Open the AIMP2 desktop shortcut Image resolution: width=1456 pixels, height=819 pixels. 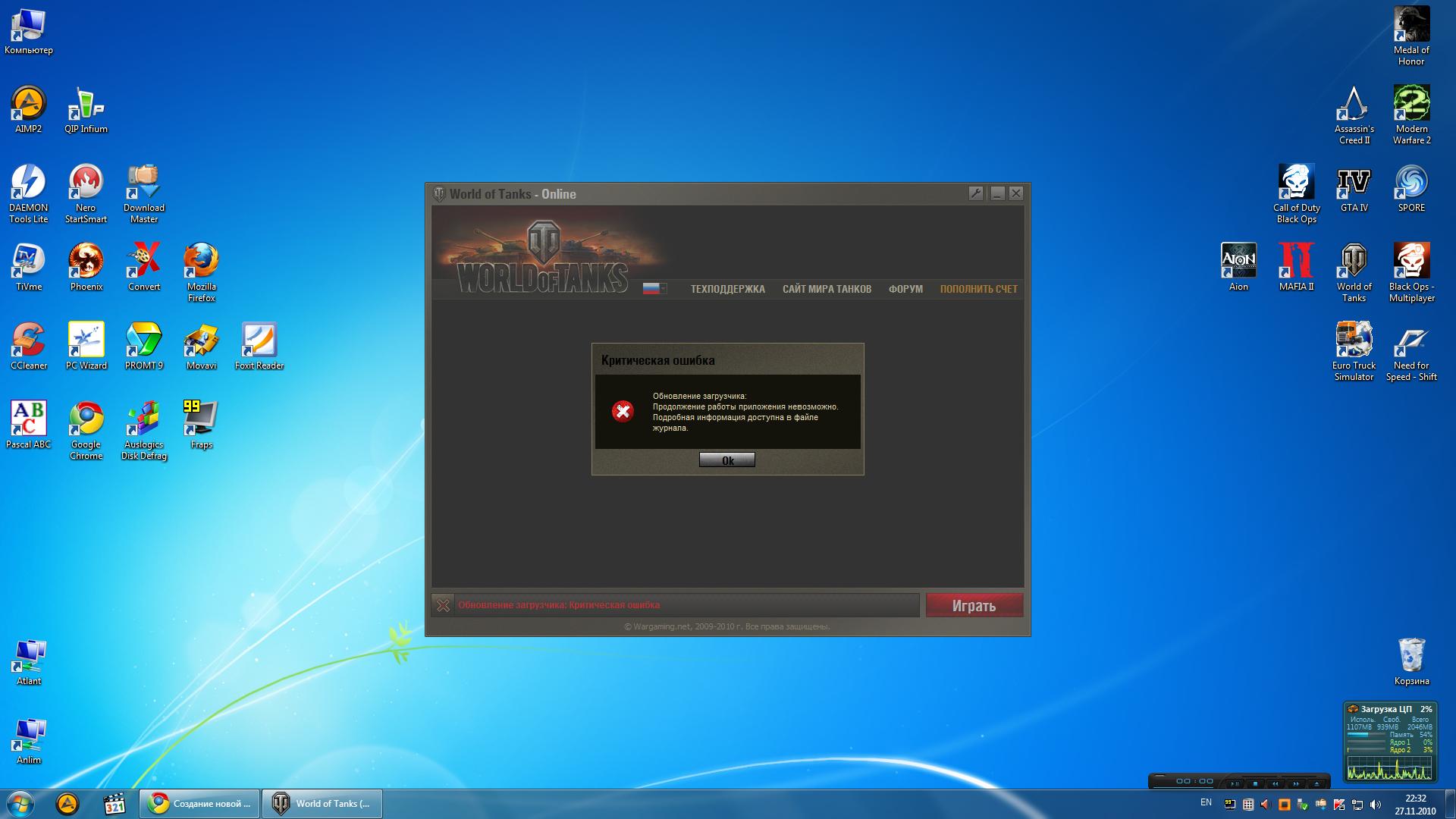click(x=29, y=110)
